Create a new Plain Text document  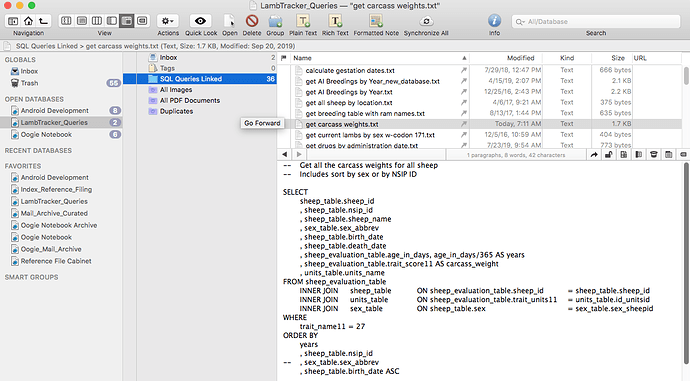coord(303,21)
